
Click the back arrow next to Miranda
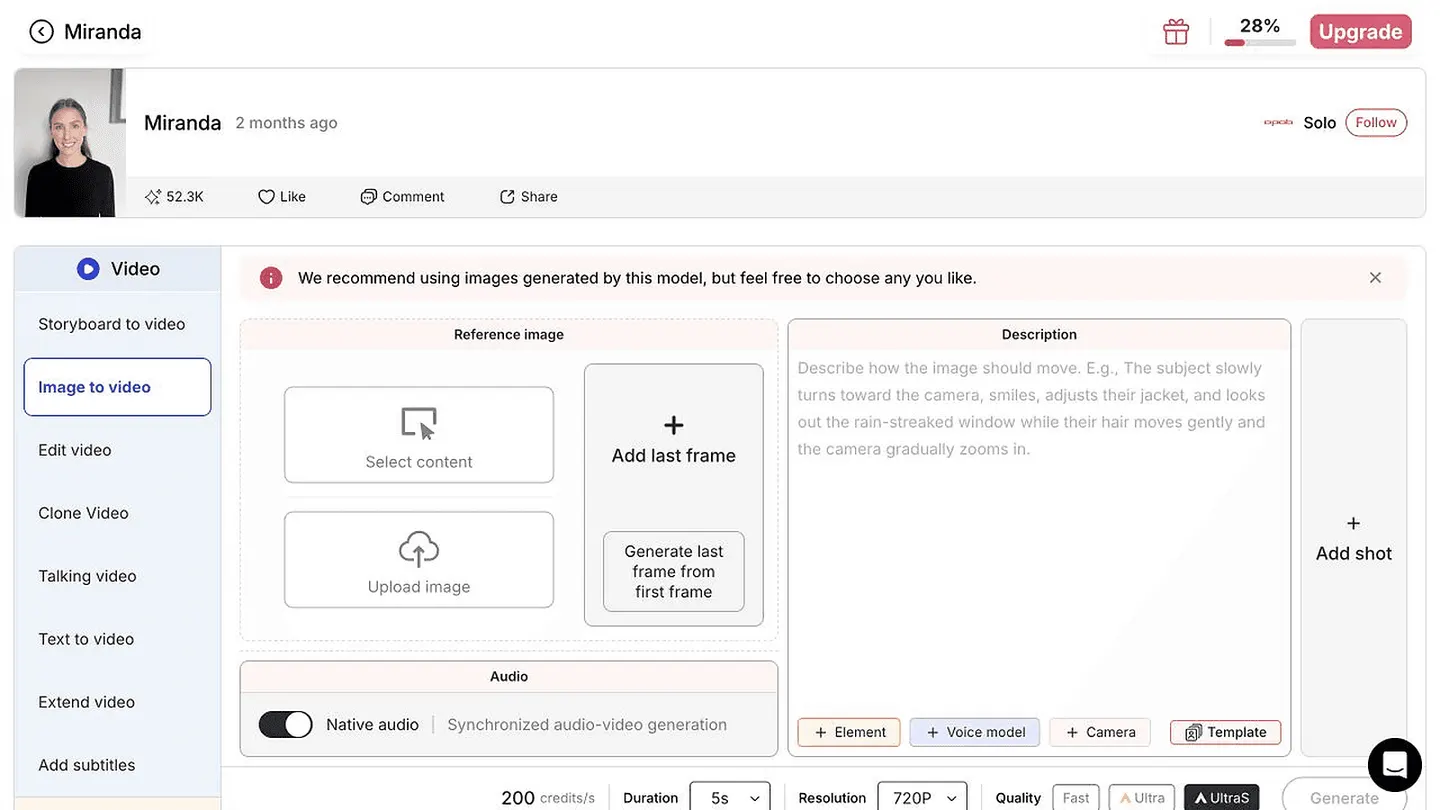[41, 32]
